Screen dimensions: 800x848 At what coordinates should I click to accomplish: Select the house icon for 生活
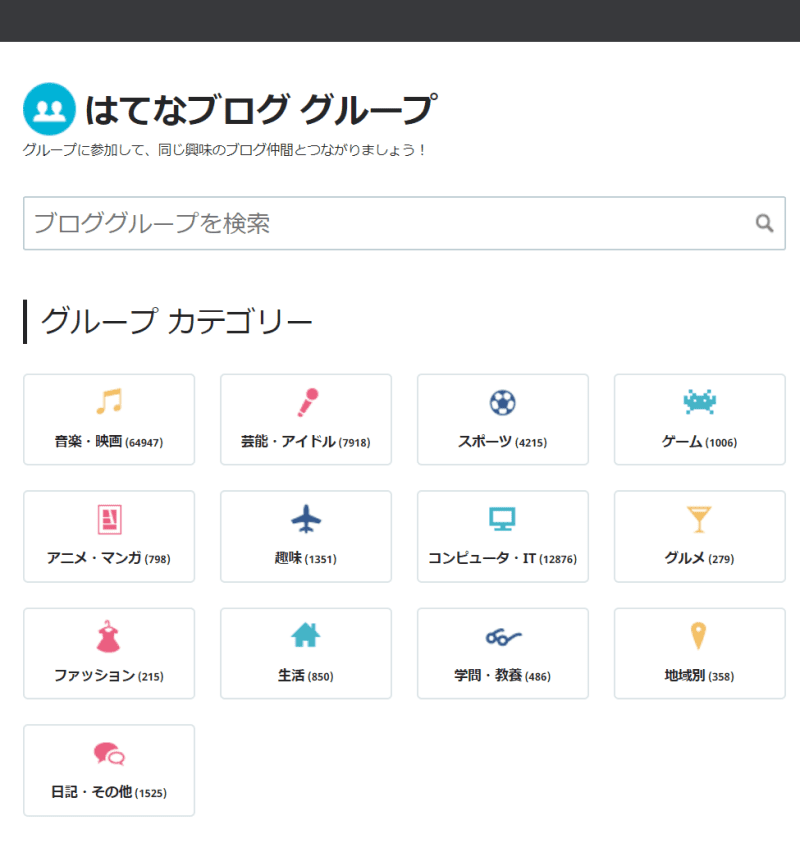[306, 635]
